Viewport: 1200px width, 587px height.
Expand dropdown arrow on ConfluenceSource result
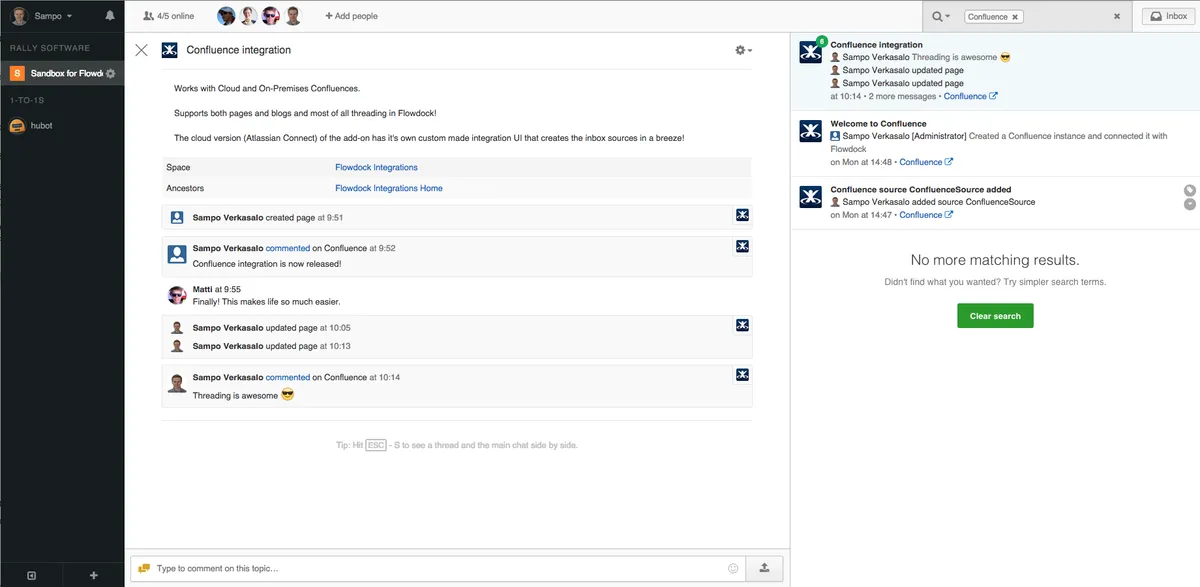point(1189,204)
